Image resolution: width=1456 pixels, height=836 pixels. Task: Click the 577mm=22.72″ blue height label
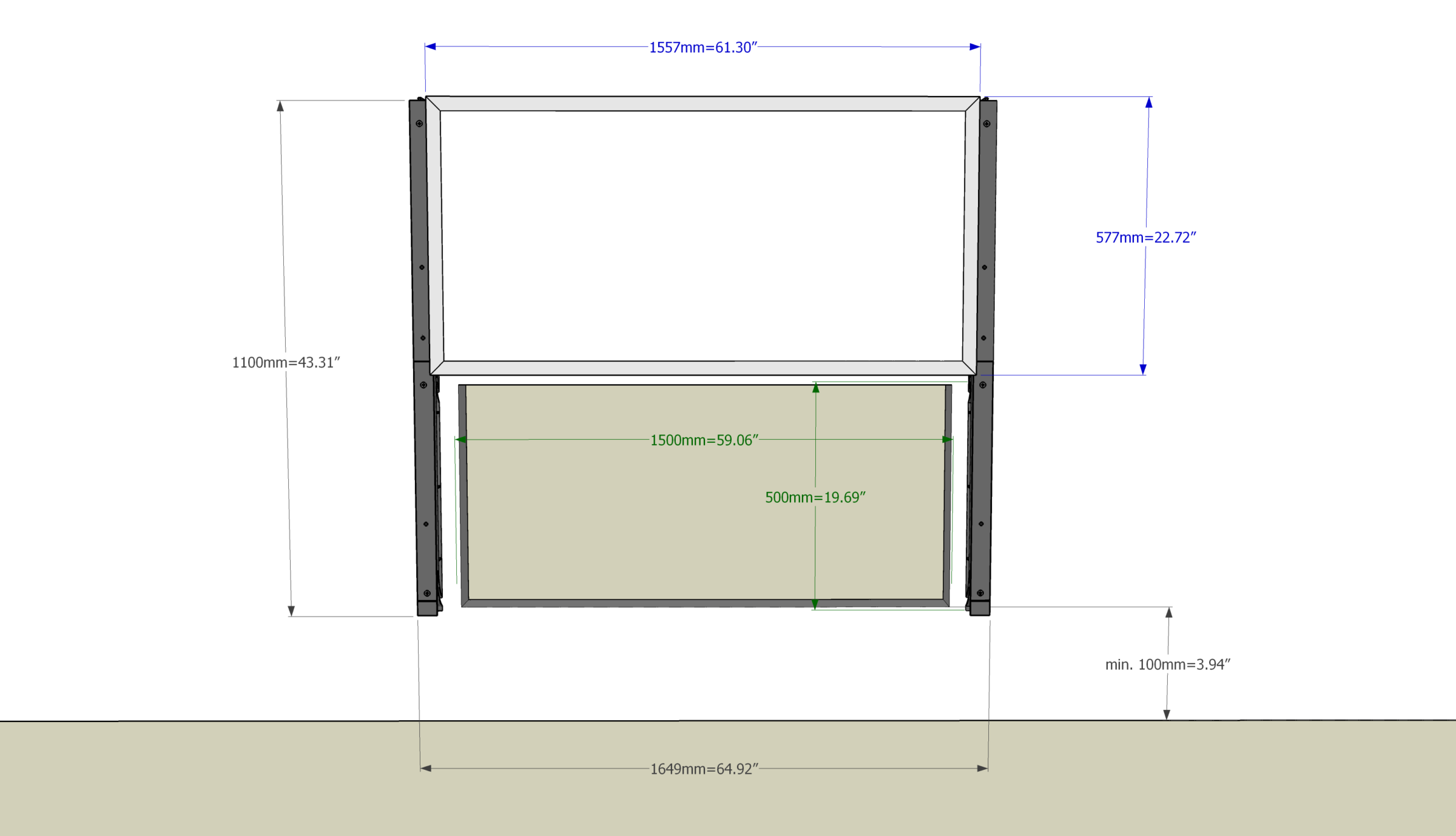pyautogui.click(x=1145, y=238)
